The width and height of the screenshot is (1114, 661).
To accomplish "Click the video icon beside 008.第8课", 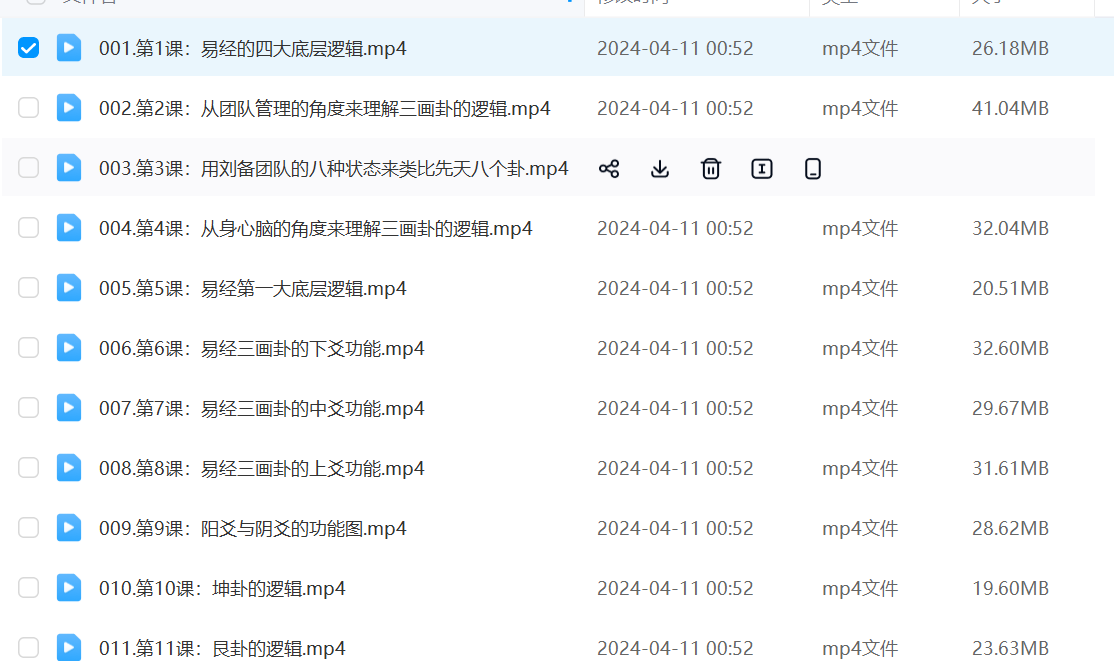I will (x=69, y=468).
